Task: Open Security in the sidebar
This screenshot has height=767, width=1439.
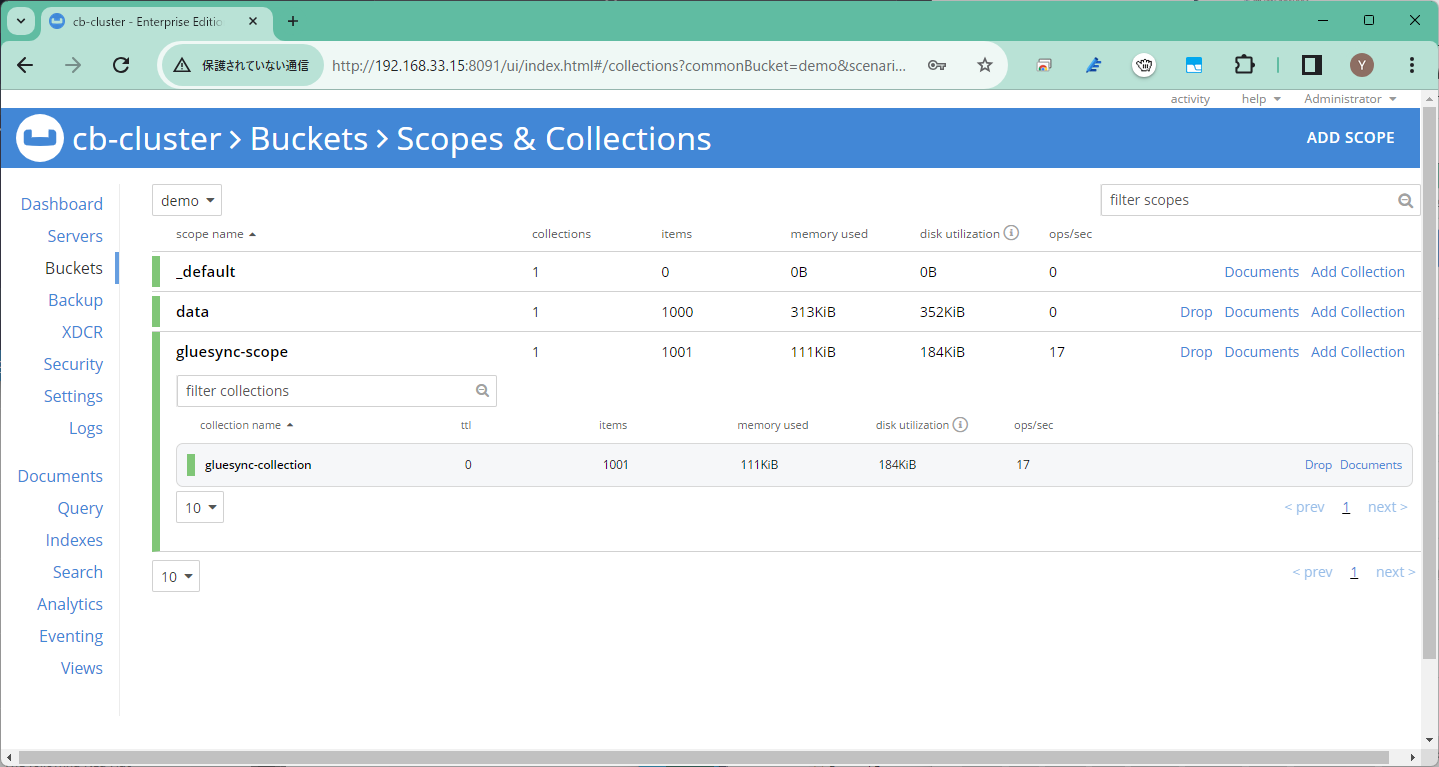Action: [x=73, y=364]
